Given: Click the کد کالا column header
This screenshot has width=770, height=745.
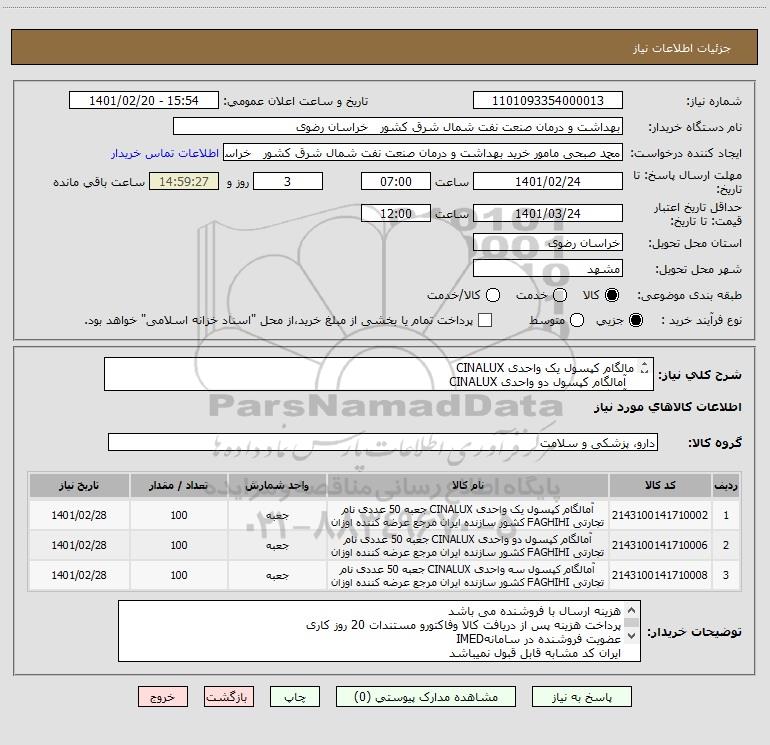Looking at the screenshot, I should pos(660,486).
